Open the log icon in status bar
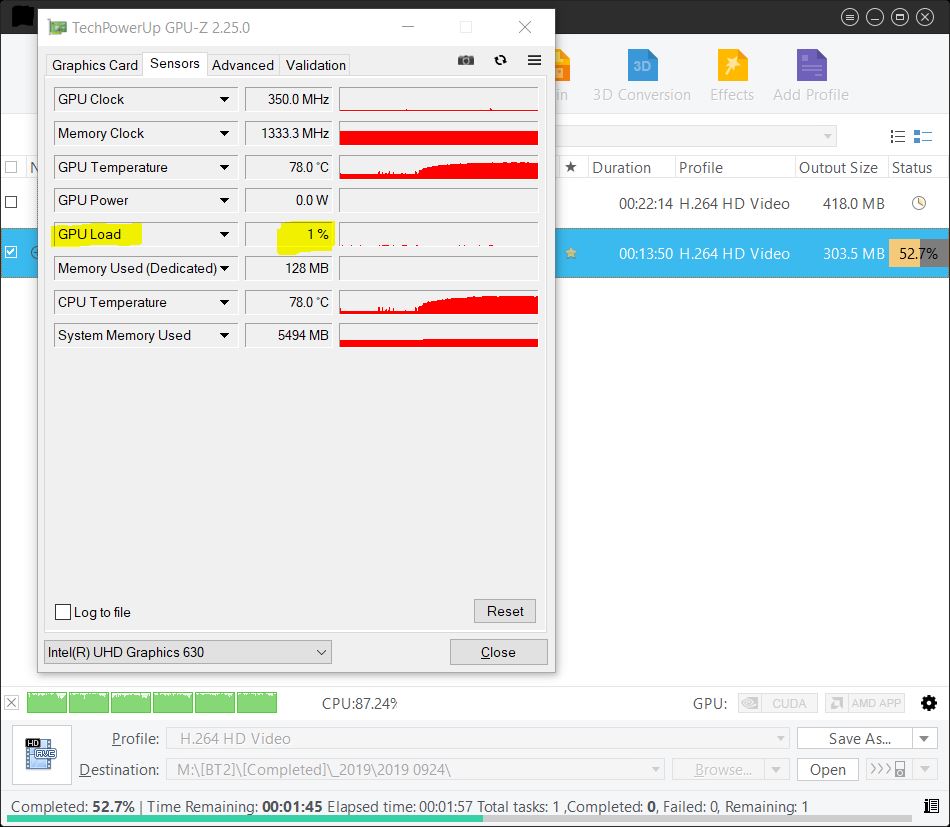The width and height of the screenshot is (950, 827). [x=931, y=806]
